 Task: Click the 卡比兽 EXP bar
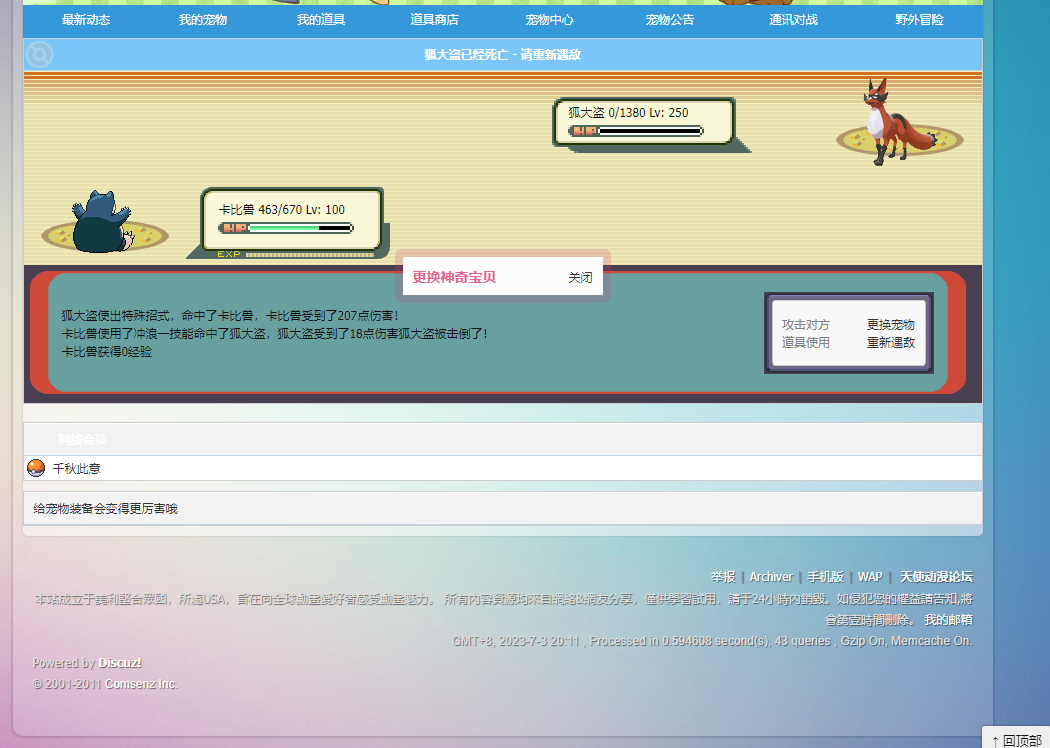pos(296,254)
